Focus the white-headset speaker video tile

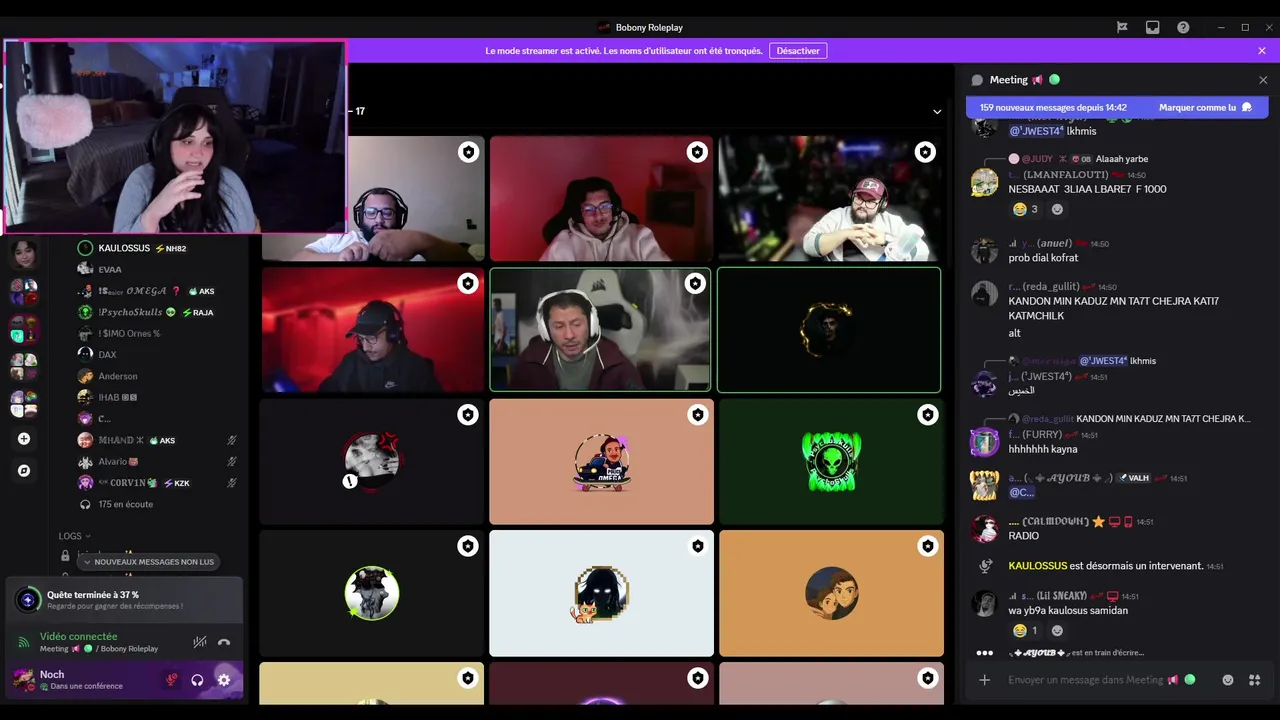point(600,330)
